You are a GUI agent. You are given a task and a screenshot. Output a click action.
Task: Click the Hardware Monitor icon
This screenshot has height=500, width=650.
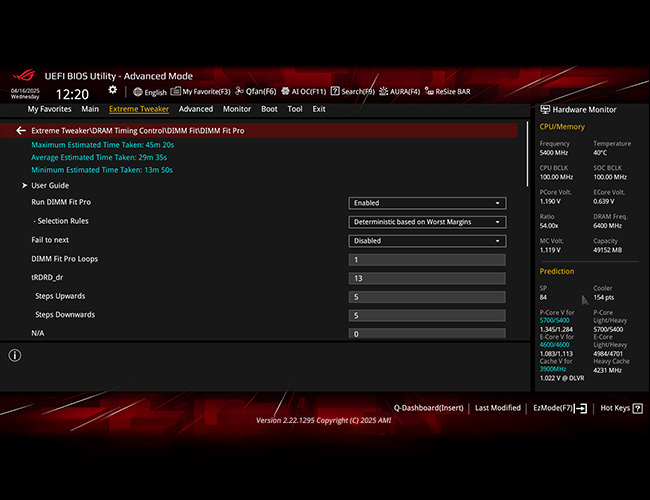(x=545, y=109)
